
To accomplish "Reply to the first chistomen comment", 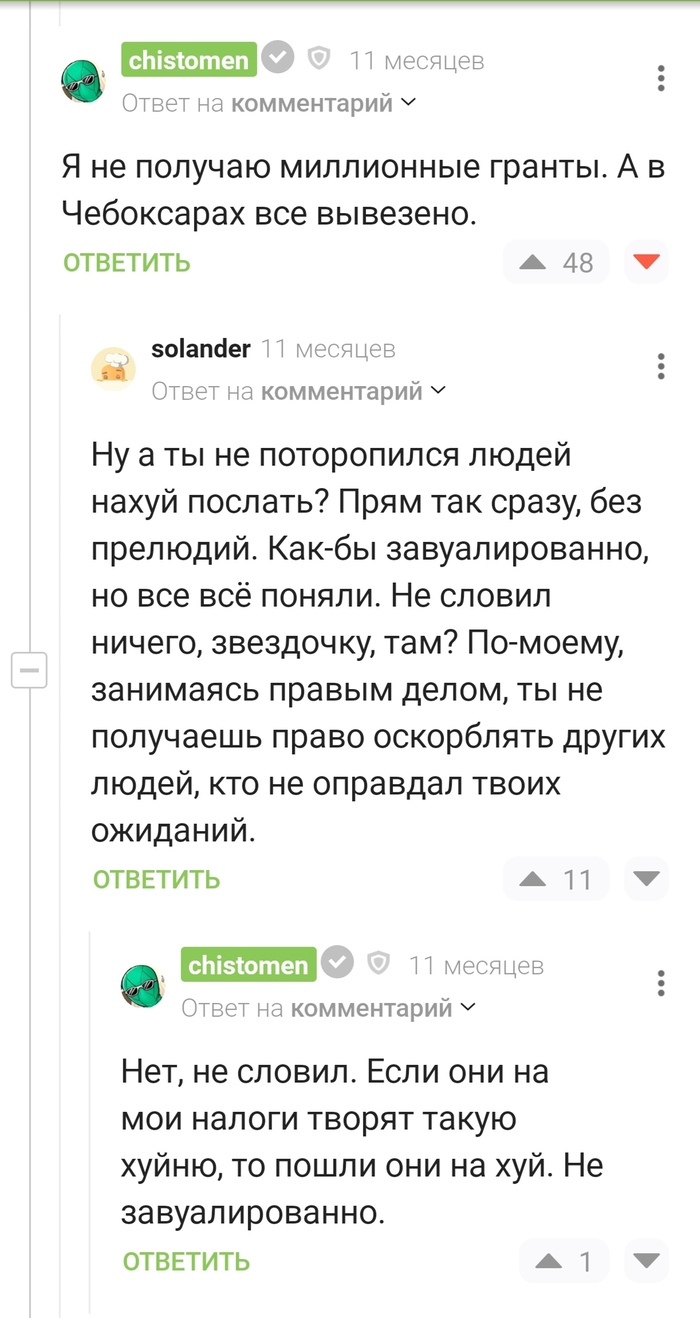I will (126, 263).
